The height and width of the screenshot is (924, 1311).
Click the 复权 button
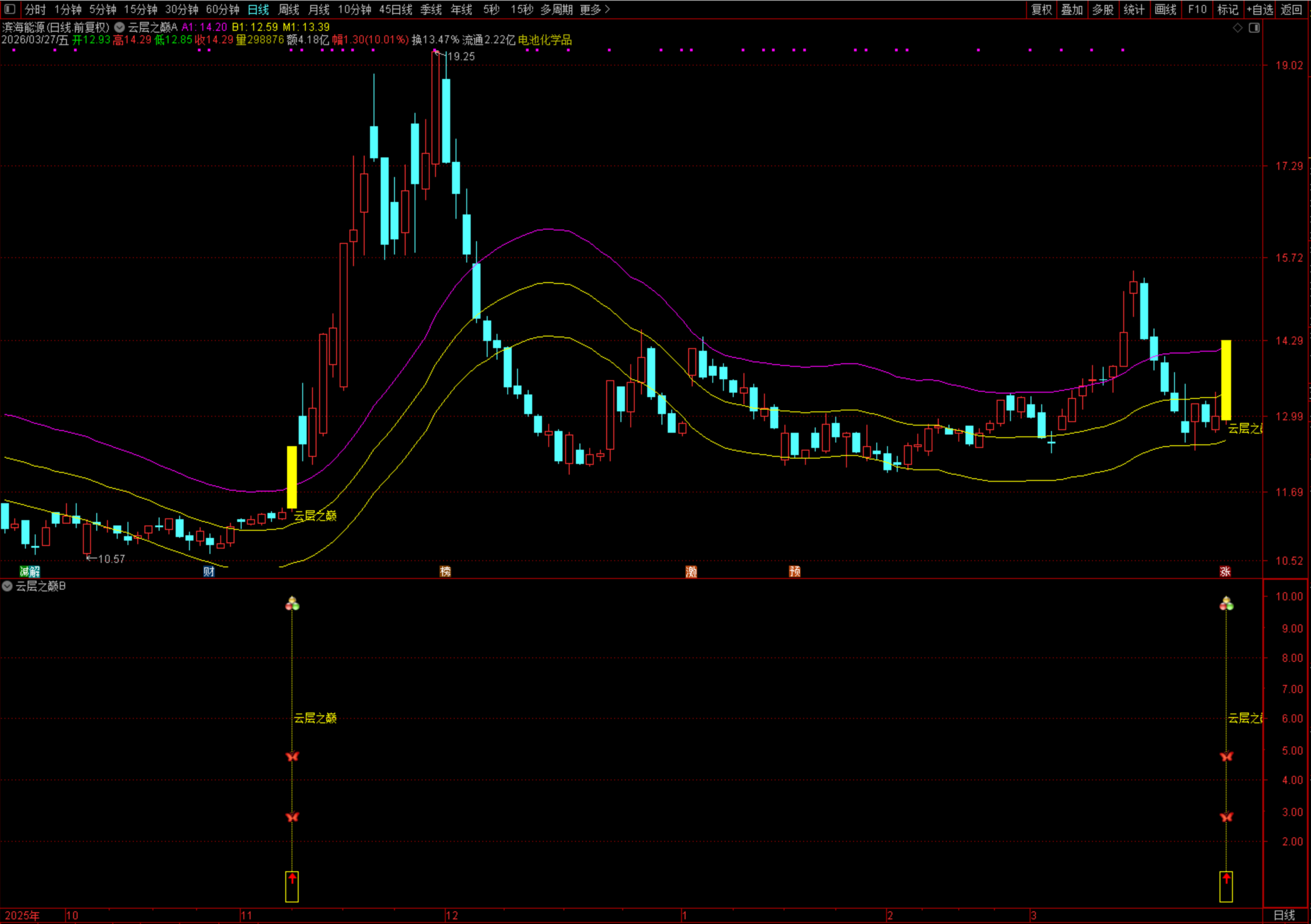(x=1042, y=9)
